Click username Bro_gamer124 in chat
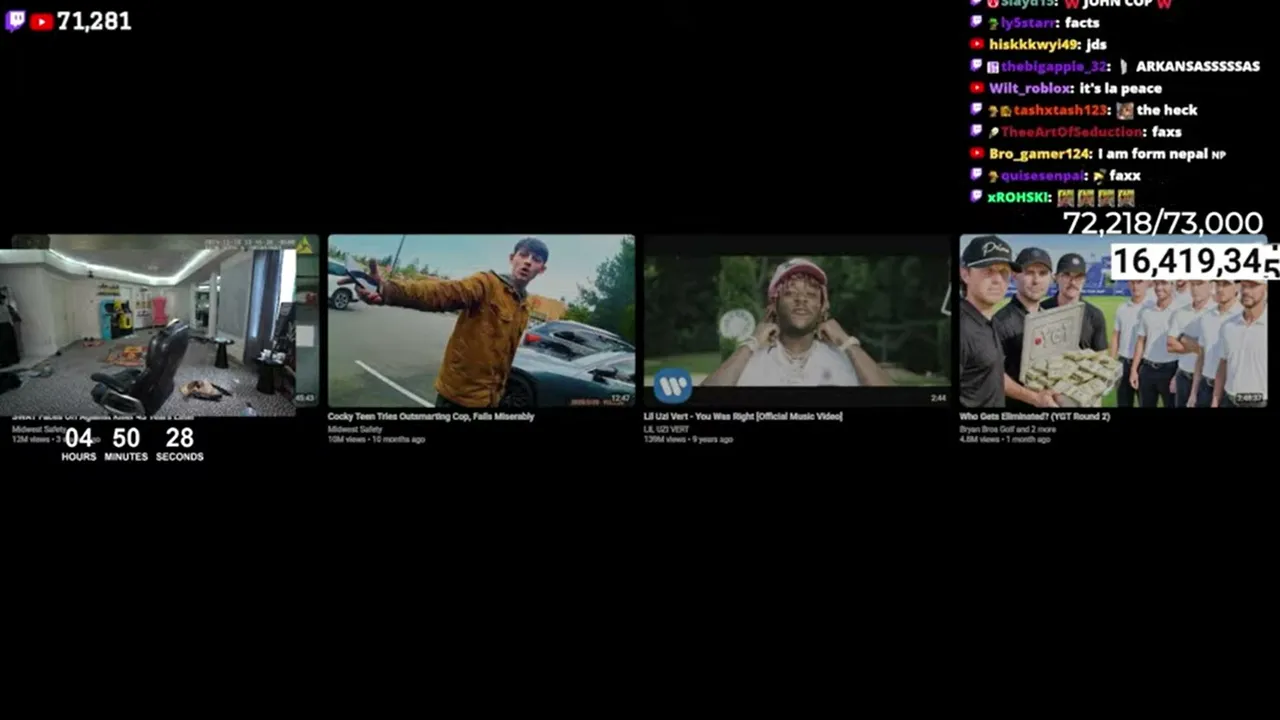 1040,154
